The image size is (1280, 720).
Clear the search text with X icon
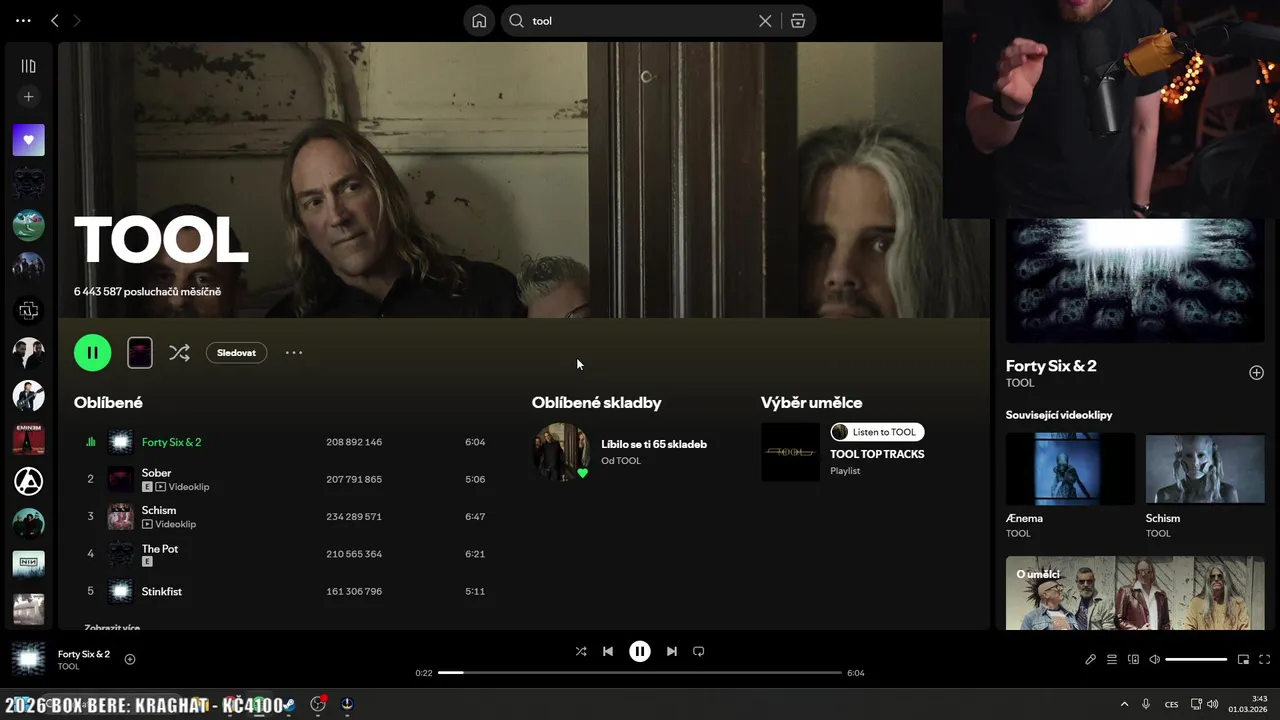click(x=765, y=21)
